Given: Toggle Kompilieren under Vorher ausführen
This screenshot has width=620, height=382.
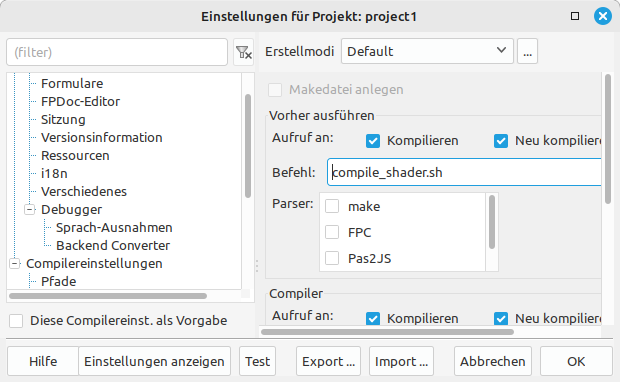Looking at the screenshot, I should (373, 141).
